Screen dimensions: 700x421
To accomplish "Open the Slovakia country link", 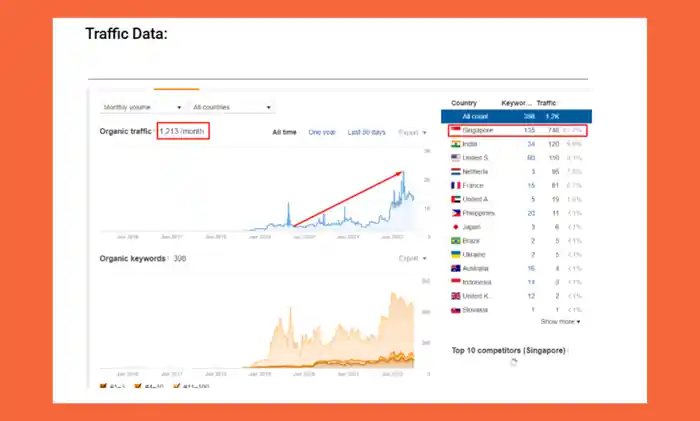I will coord(475,310).
